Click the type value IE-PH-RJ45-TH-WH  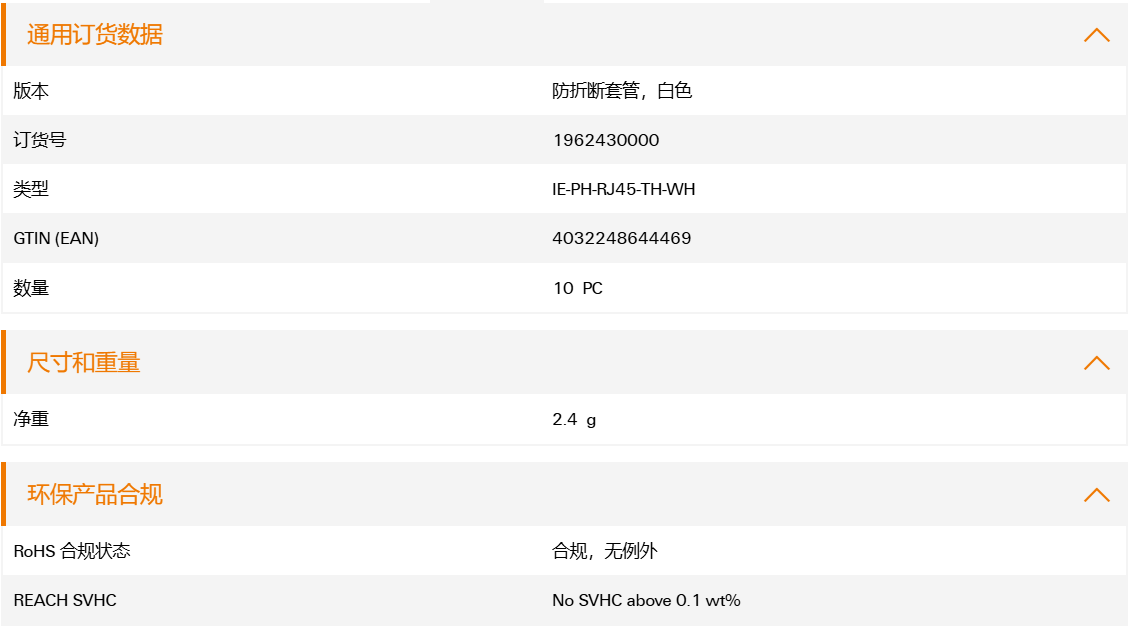[623, 189]
